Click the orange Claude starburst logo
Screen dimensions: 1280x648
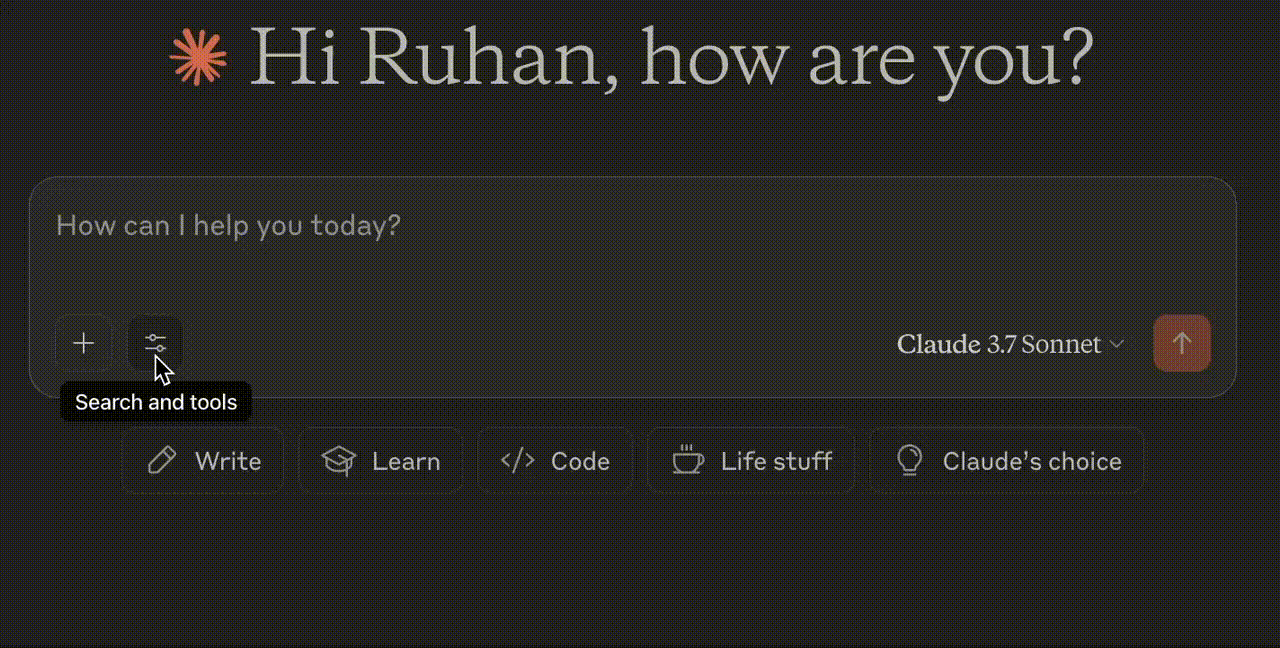coord(198,56)
